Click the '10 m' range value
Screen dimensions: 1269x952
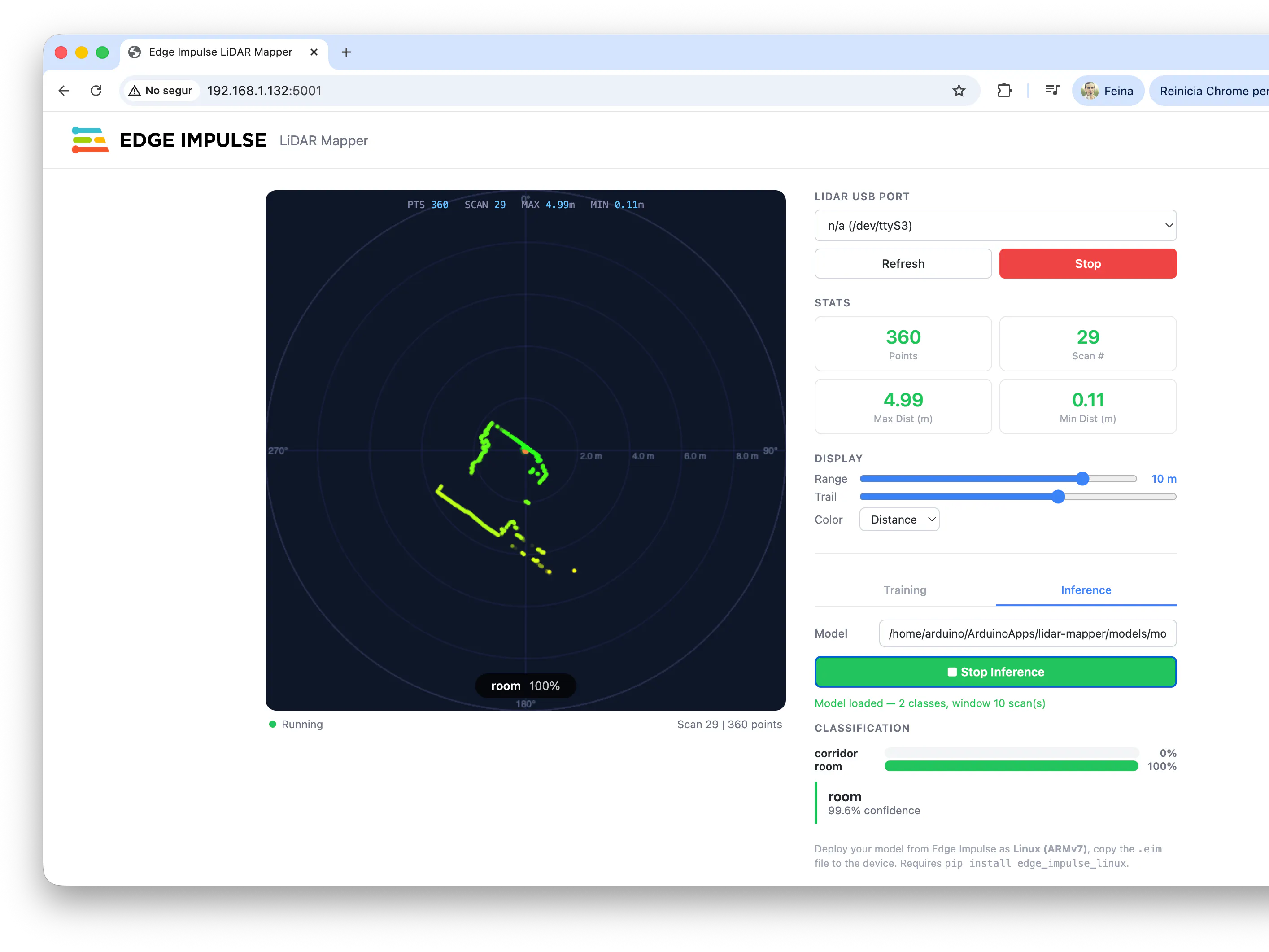tap(1164, 479)
